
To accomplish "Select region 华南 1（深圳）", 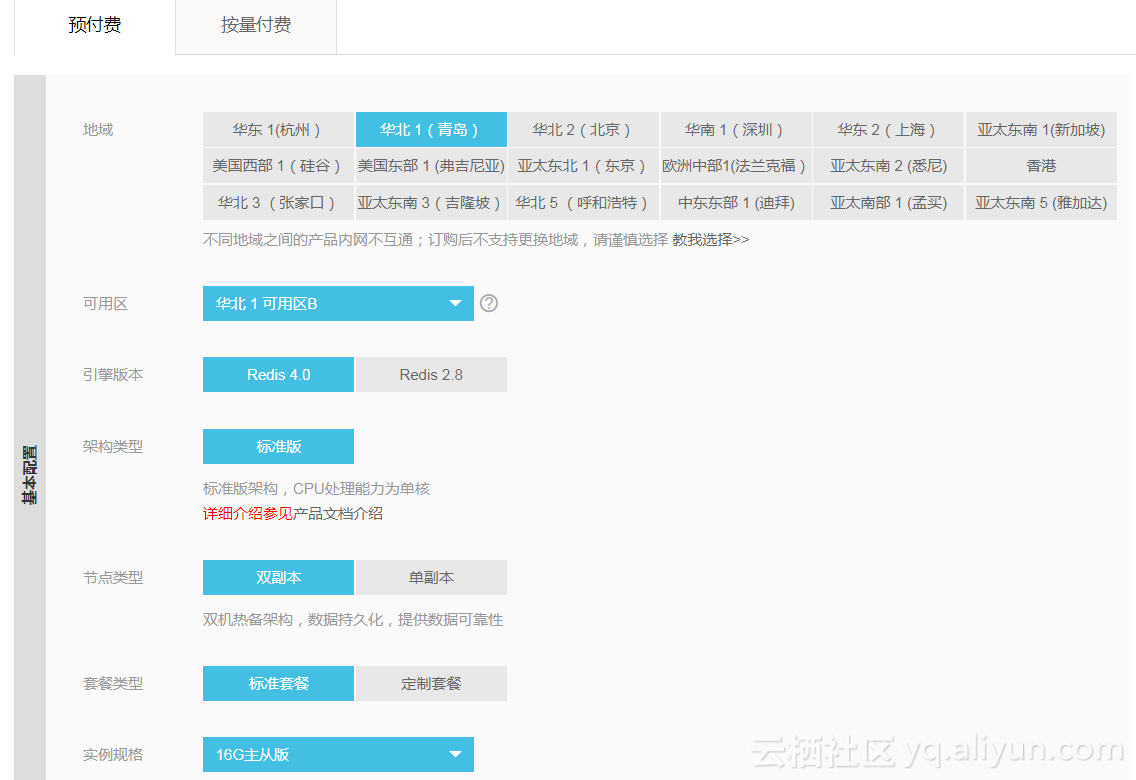I will coord(736,130).
